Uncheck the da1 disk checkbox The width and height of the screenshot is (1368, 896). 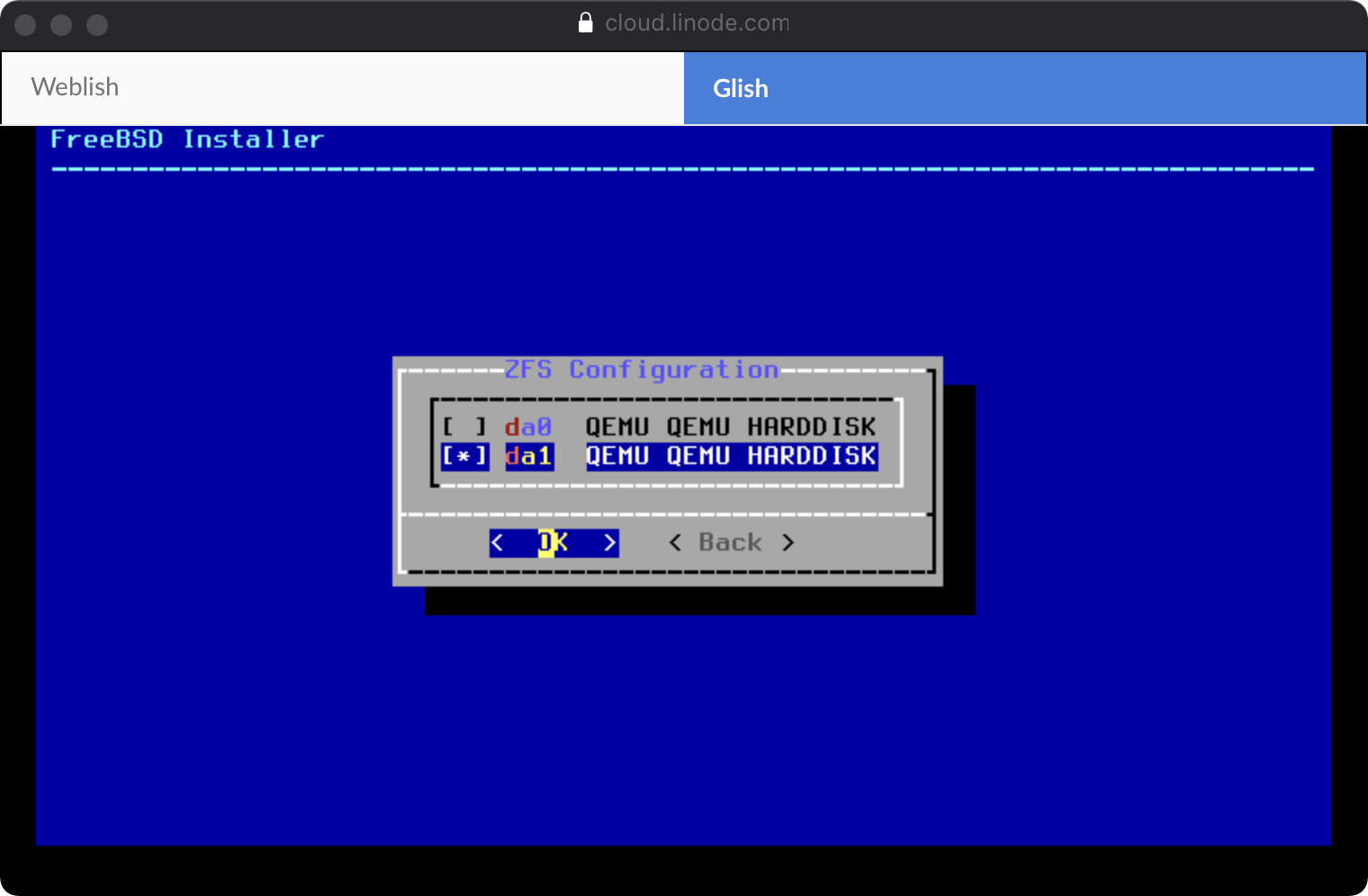pos(464,456)
